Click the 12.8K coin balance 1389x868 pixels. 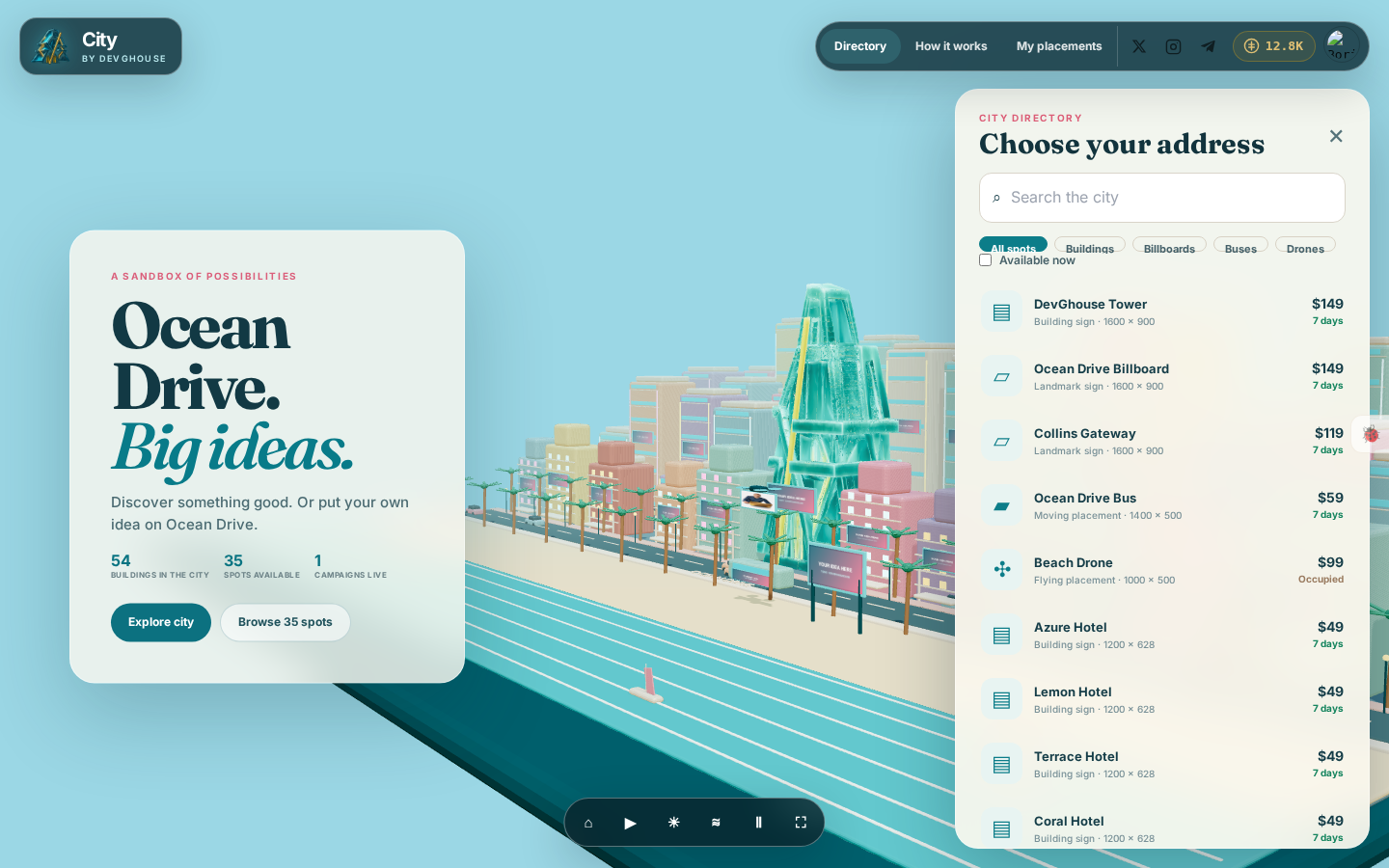[x=1274, y=46]
